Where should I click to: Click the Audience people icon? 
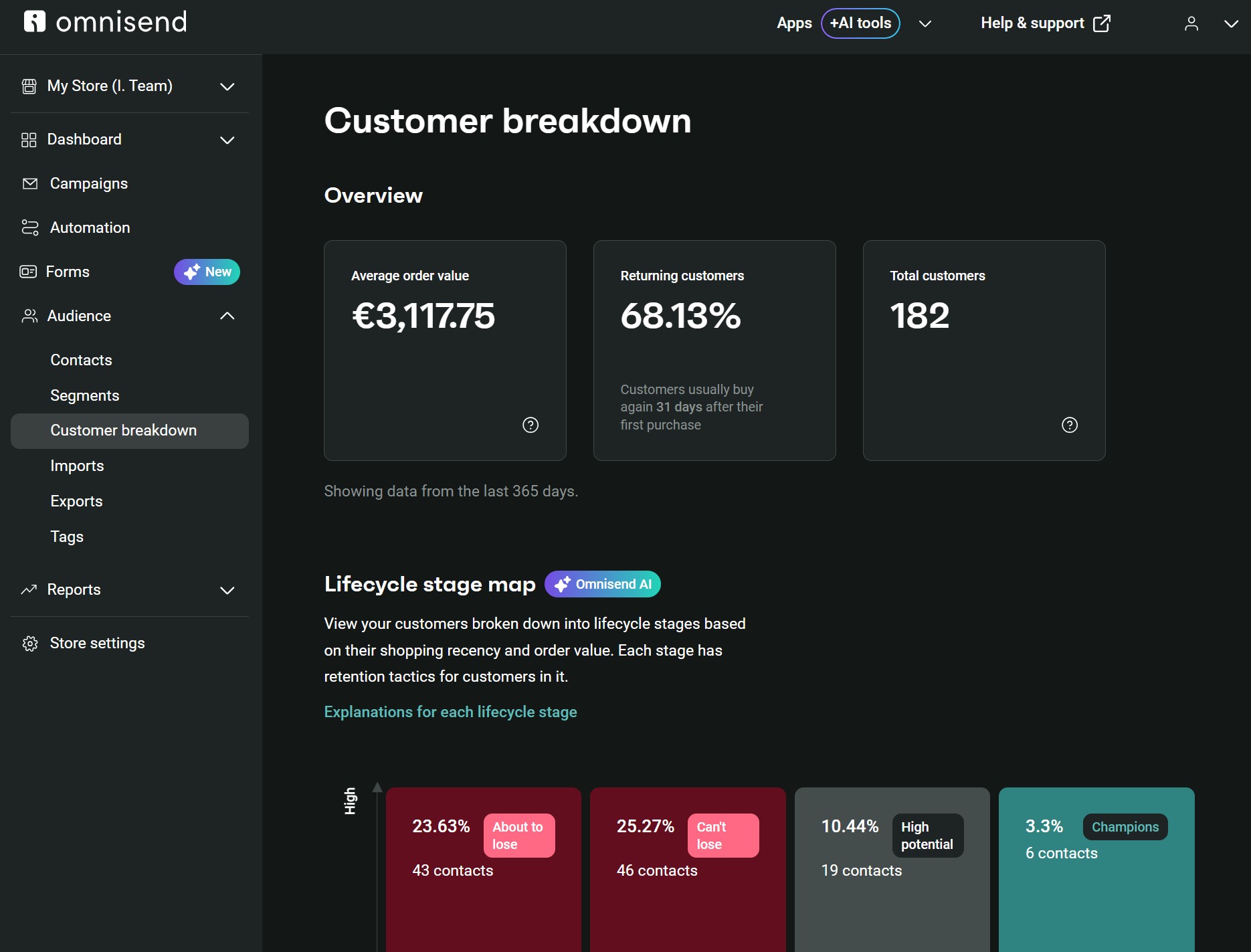(x=29, y=316)
